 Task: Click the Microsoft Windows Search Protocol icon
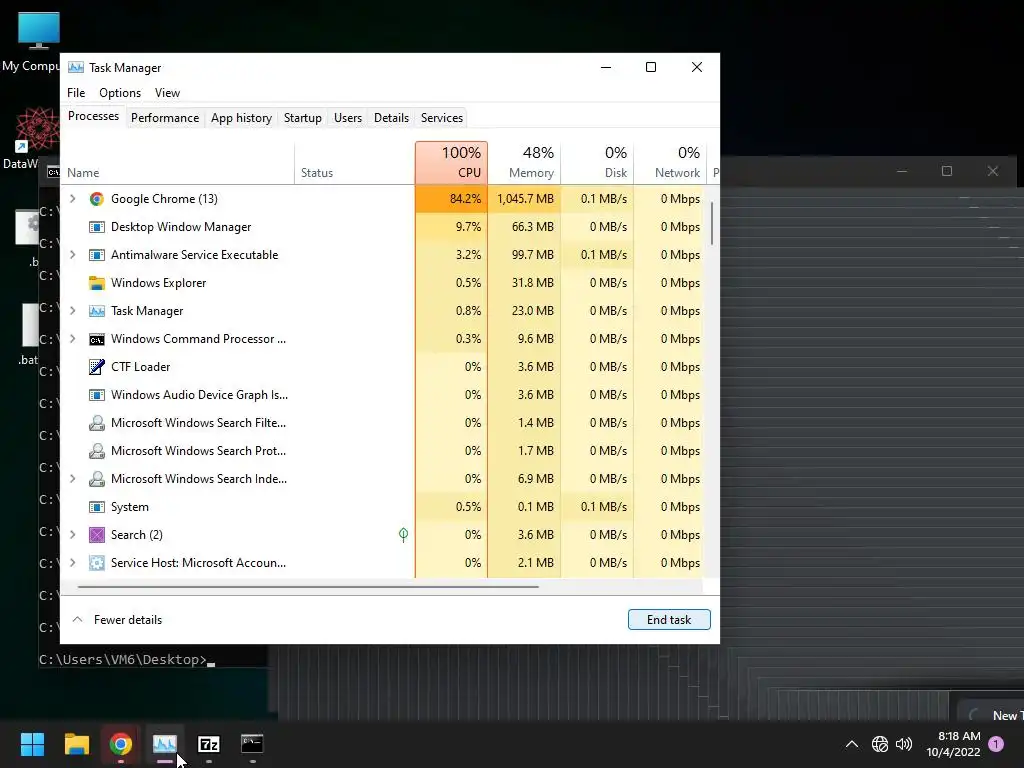point(97,451)
